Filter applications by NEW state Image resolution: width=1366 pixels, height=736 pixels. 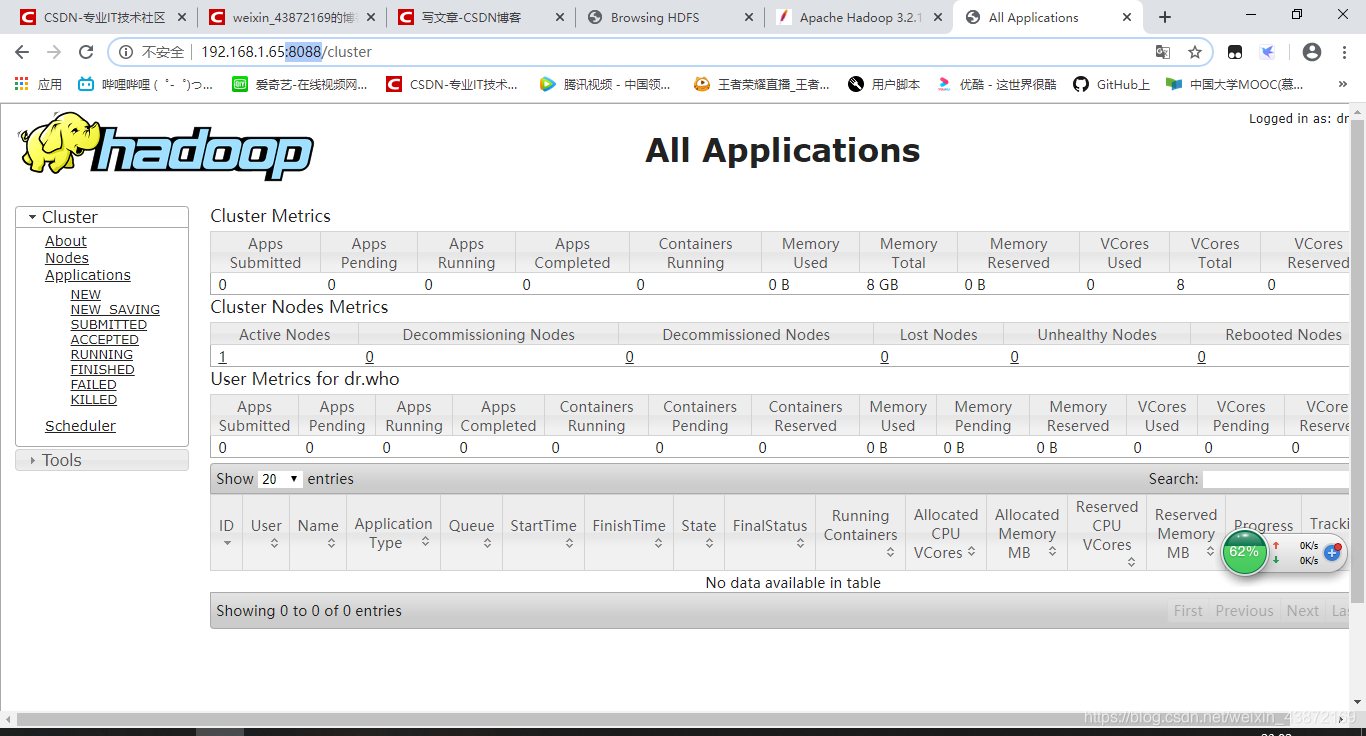pos(86,295)
